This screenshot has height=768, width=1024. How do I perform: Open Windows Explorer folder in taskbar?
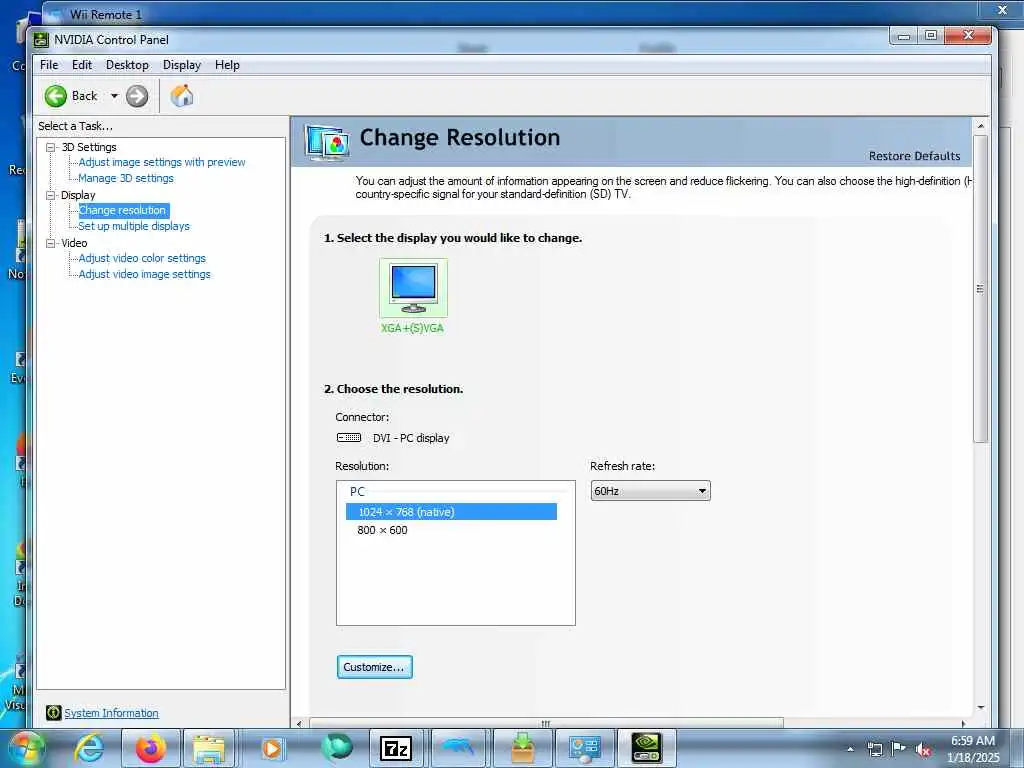tap(209, 748)
